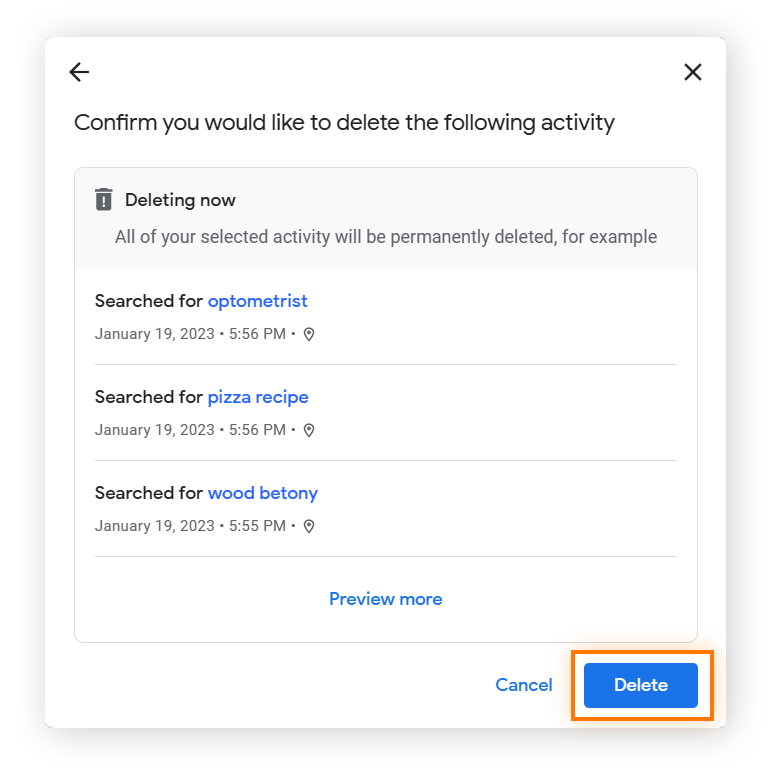The width and height of the screenshot is (771, 772).
Task: Confirm with the blue Delete button
Action: pos(641,685)
